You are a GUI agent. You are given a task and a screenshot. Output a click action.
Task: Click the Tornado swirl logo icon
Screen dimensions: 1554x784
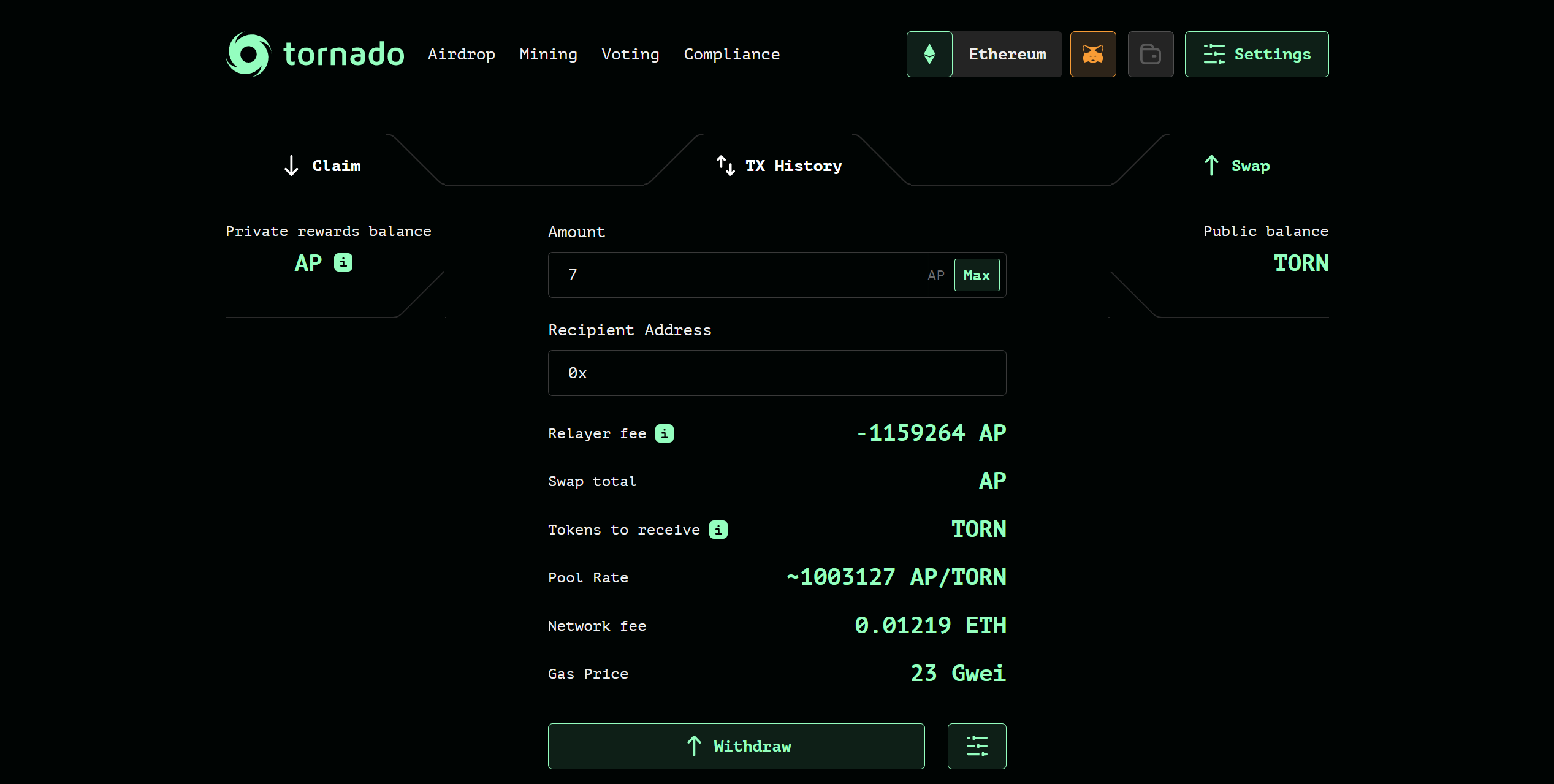(x=248, y=54)
